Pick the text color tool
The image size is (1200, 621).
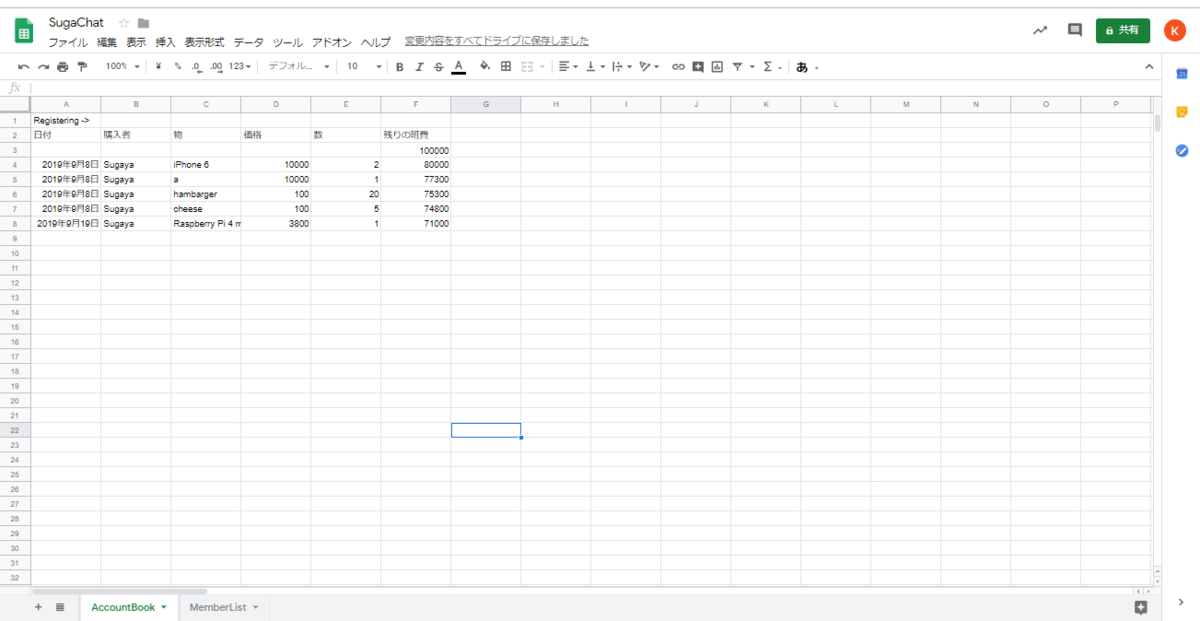[x=459, y=67]
